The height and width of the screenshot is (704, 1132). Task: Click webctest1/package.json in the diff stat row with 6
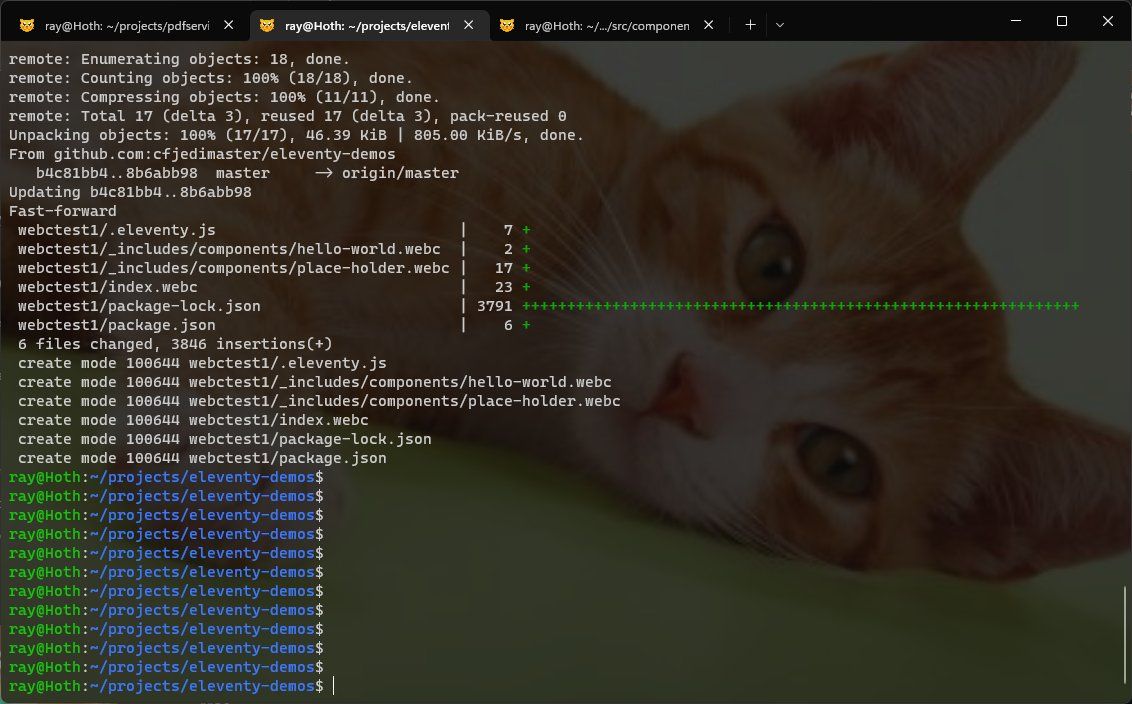tap(117, 325)
